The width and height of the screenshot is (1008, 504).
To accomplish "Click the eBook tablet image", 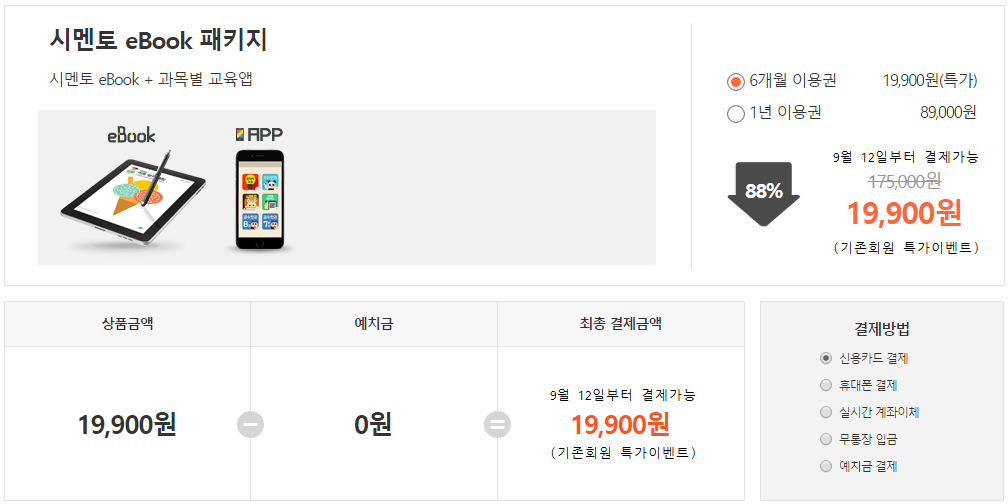I will 134,200.
